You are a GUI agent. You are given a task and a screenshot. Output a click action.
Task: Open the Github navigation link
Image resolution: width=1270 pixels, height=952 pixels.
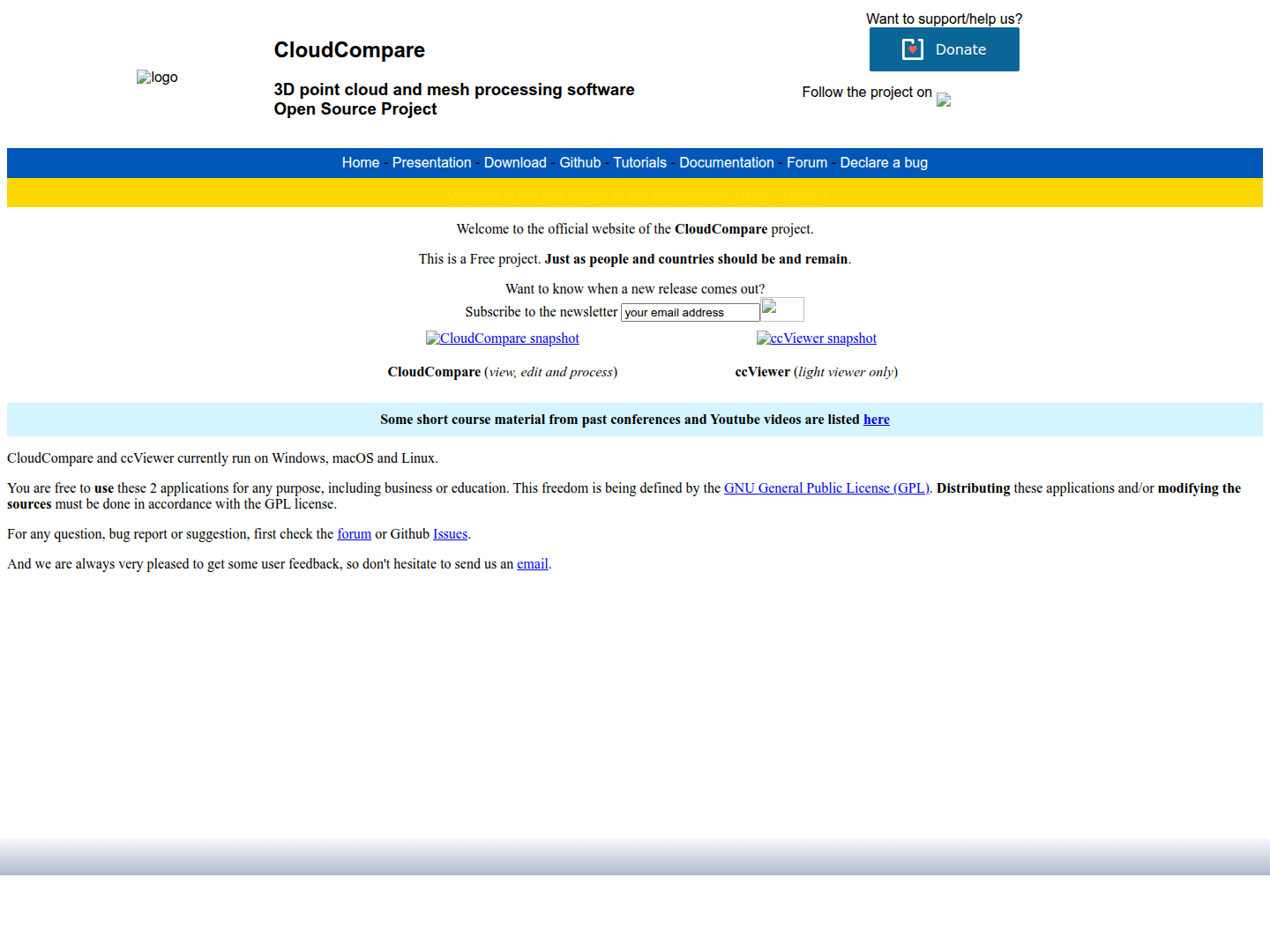coord(580,163)
